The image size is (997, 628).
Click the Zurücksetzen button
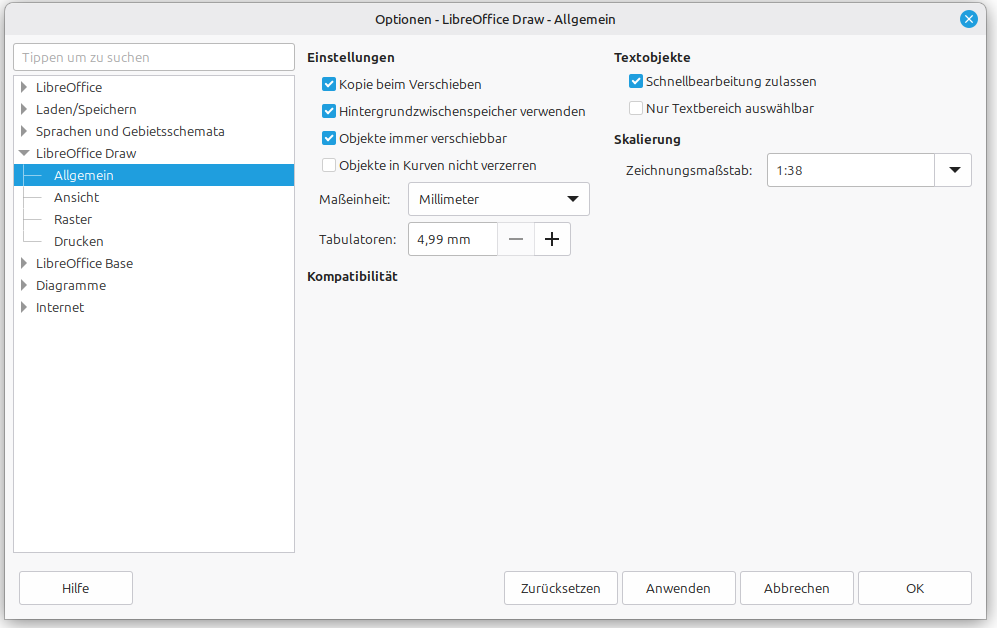560,588
